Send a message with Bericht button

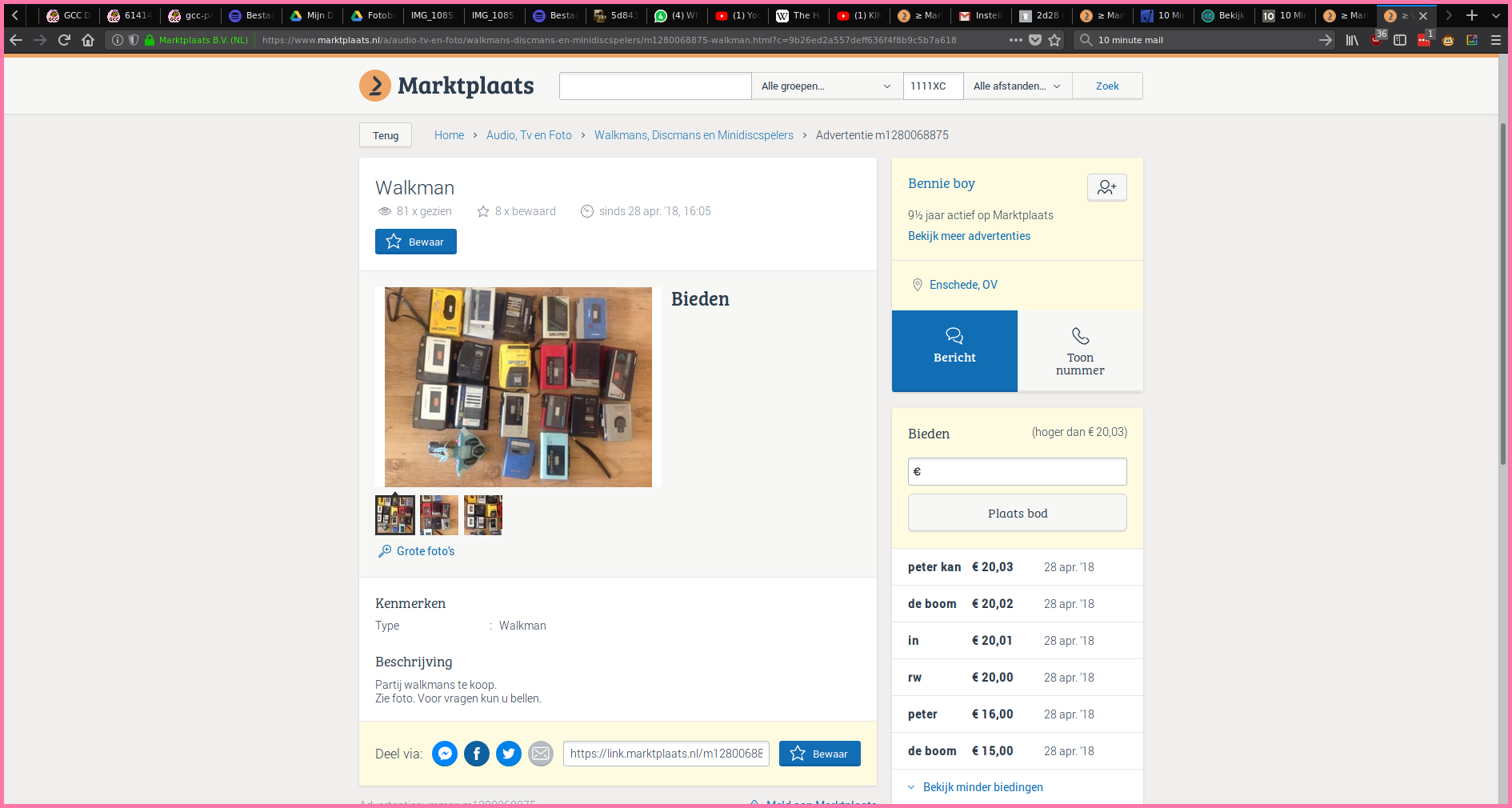[954, 350]
